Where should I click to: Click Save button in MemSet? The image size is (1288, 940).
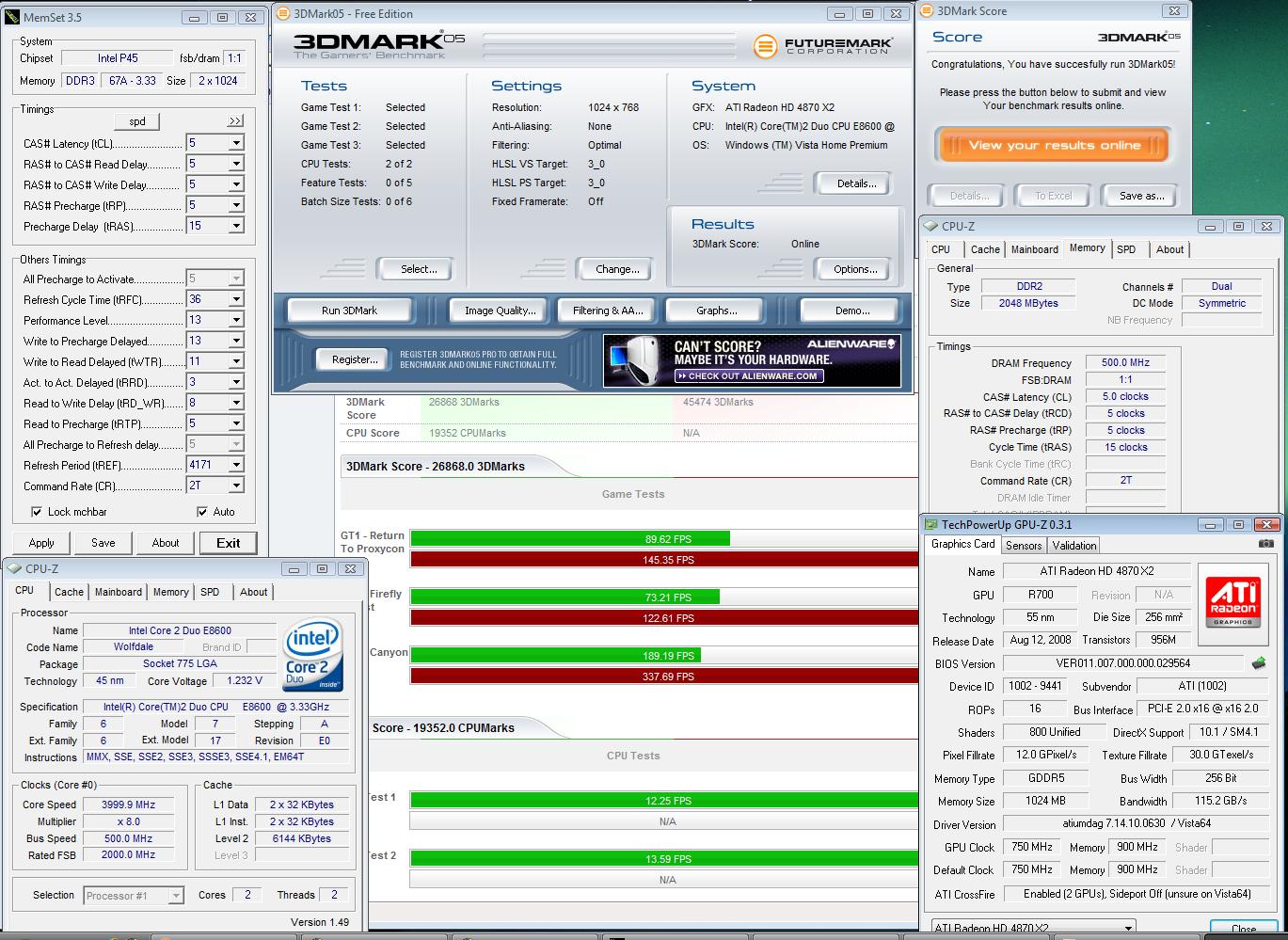103,543
